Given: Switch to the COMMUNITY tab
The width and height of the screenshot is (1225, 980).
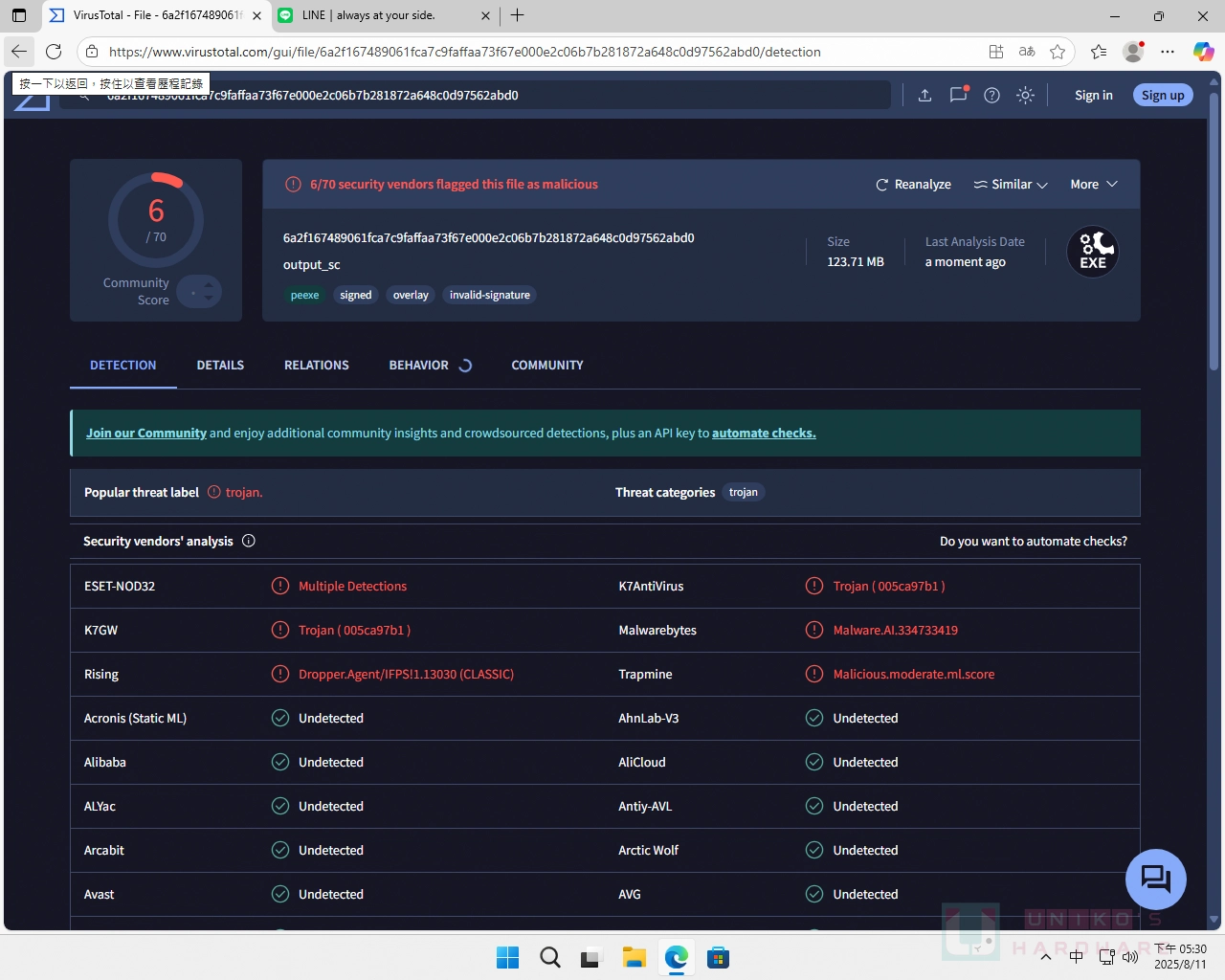Looking at the screenshot, I should [546, 365].
